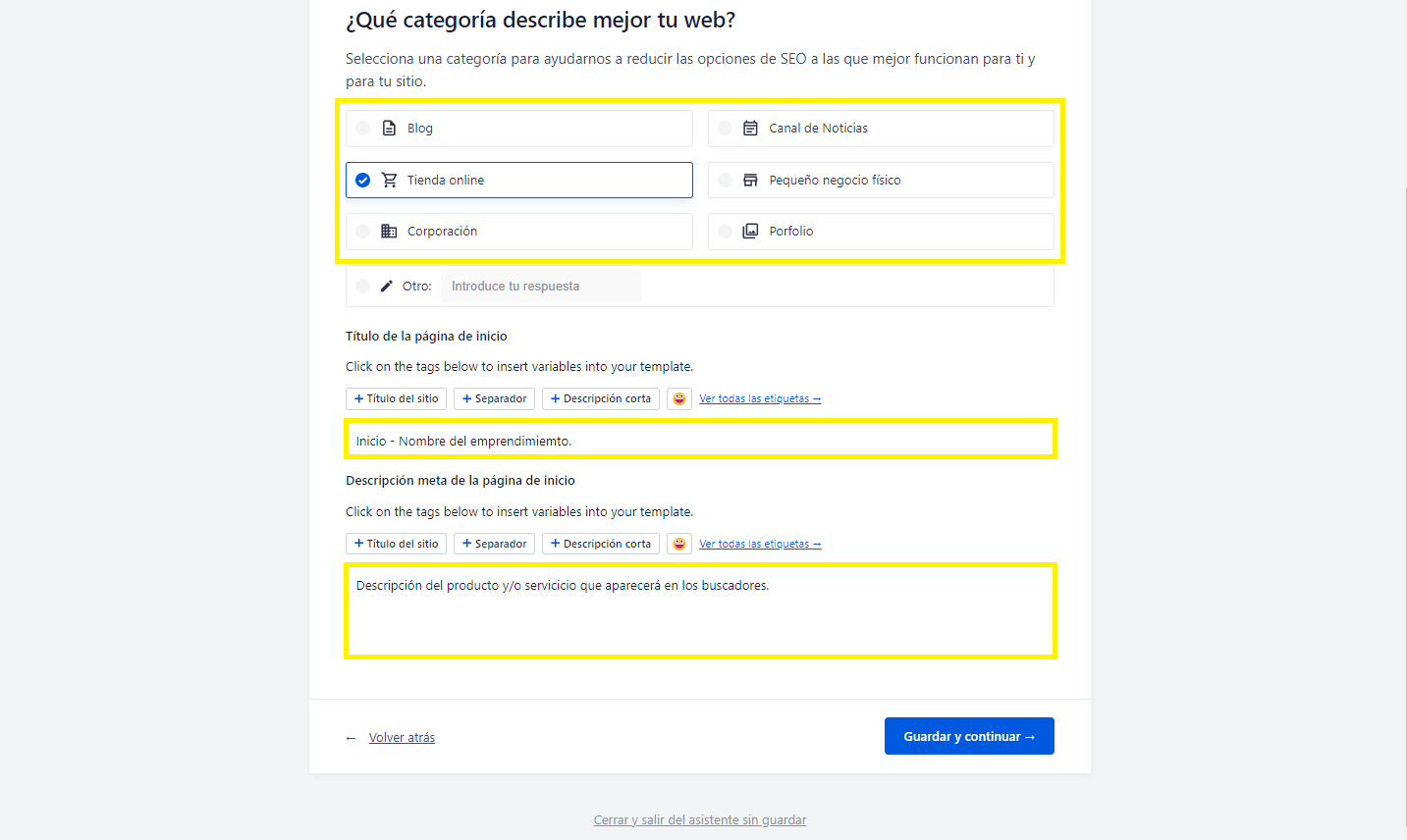The width and height of the screenshot is (1407, 840).
Task: Open the emoji picker above meta description
Action: 678,544
